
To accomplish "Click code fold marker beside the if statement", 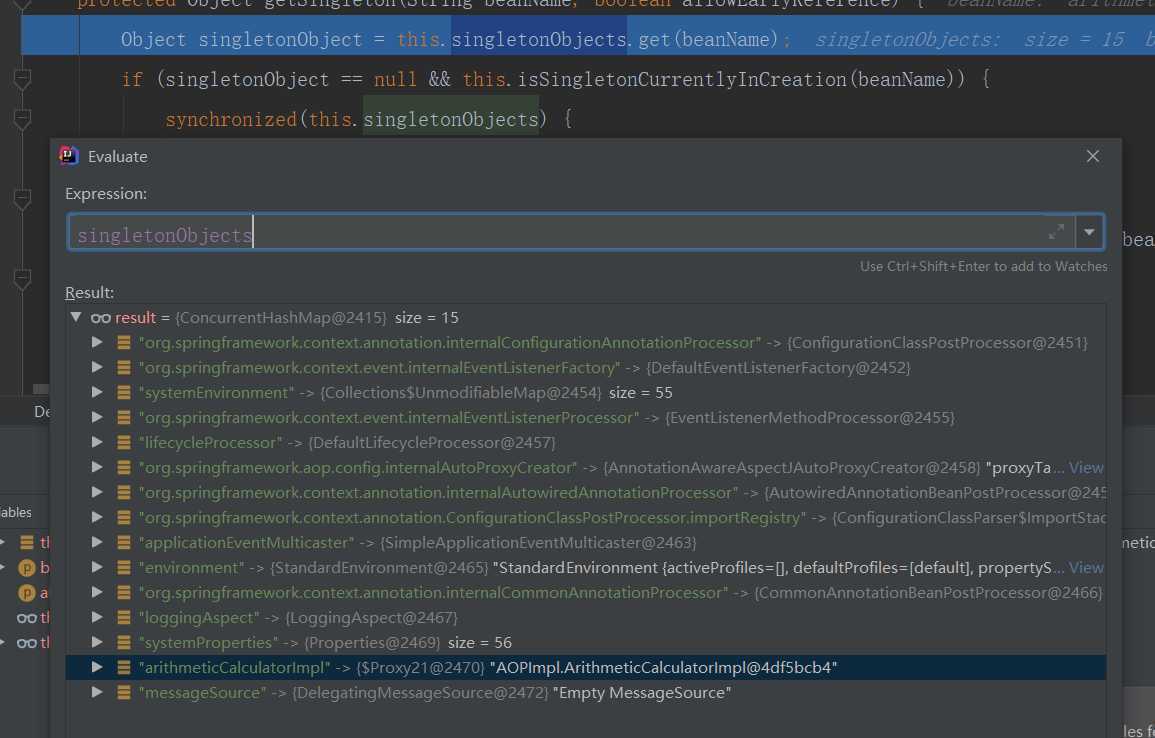I will point(23,78).
